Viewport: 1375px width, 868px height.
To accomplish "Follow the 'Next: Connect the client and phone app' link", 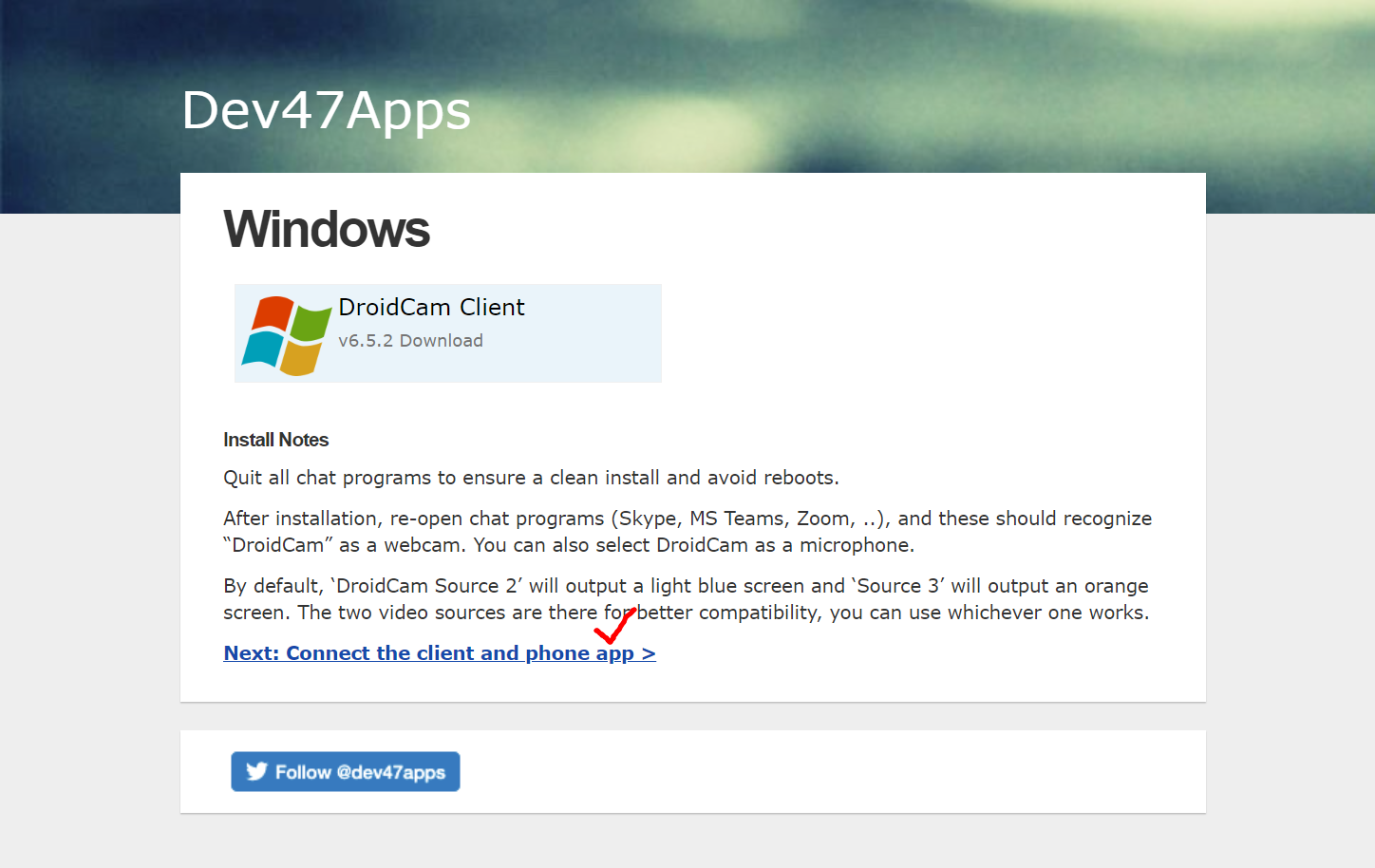I will coord(440,653).
